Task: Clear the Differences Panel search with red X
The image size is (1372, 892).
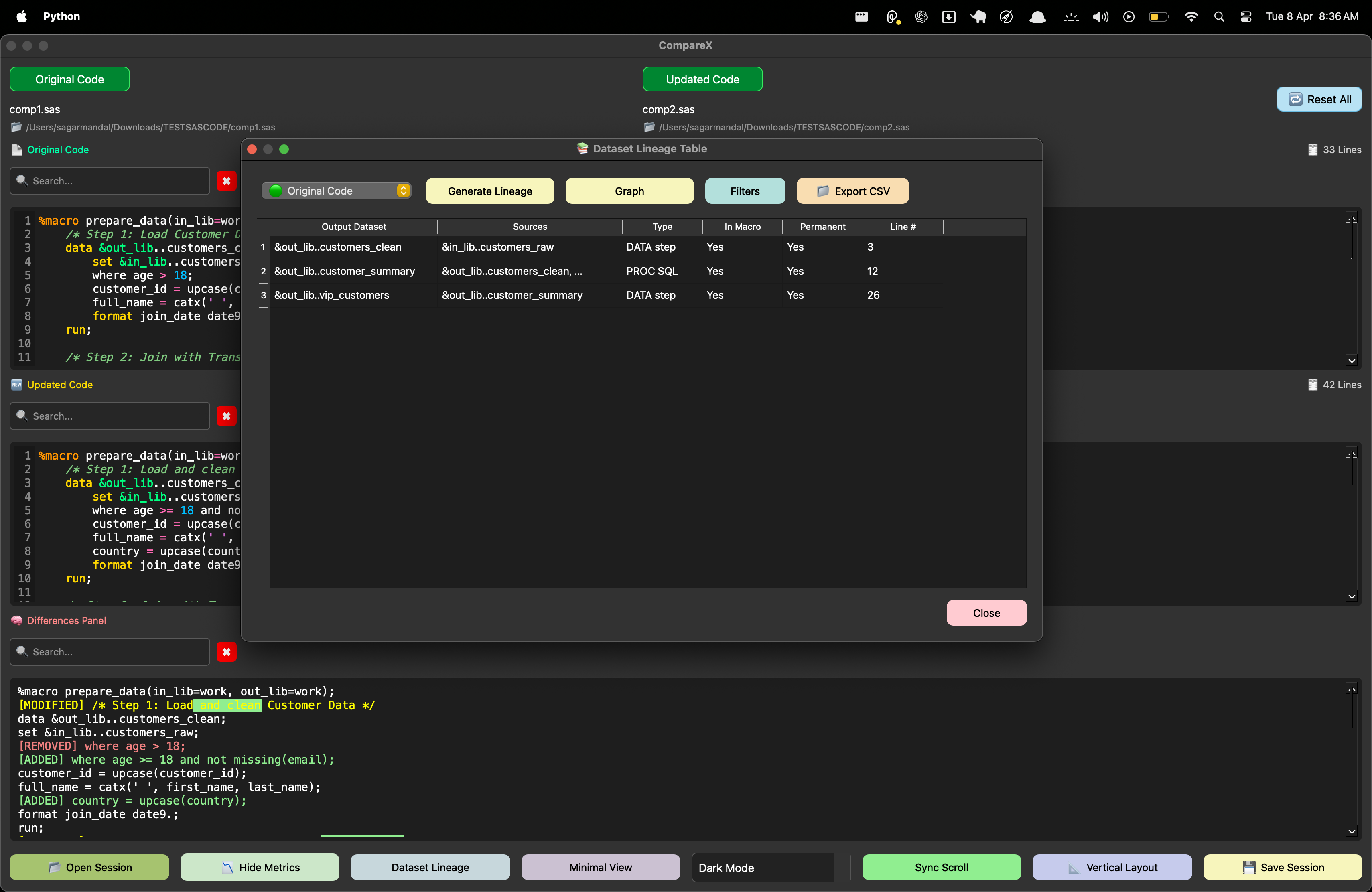Action: (x=227, y=652)
